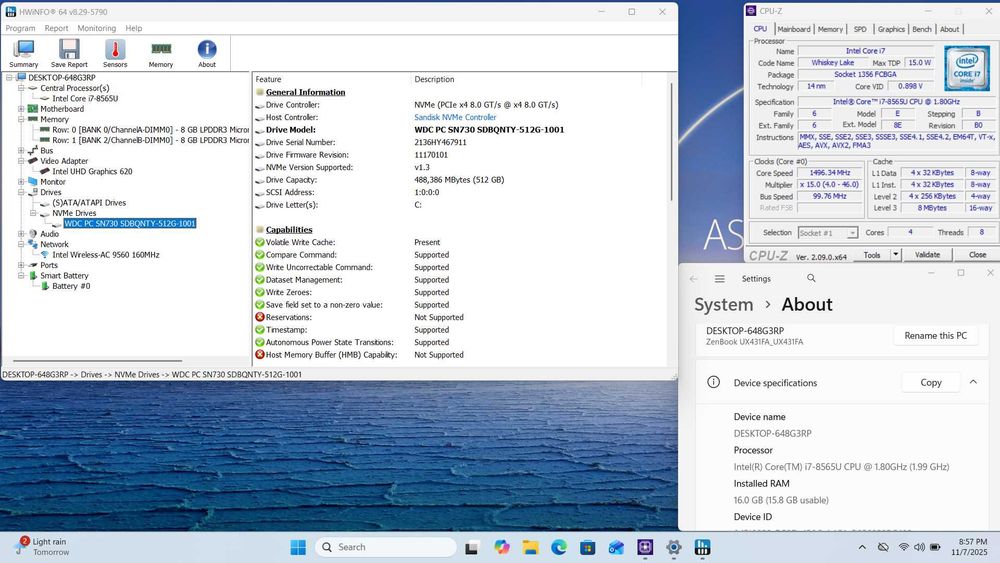This screenshot has width=1000, height=563.
Task: Click the Wi-Fi icon in the system tray
Action: pyautogui.click(x=903, y=547)
